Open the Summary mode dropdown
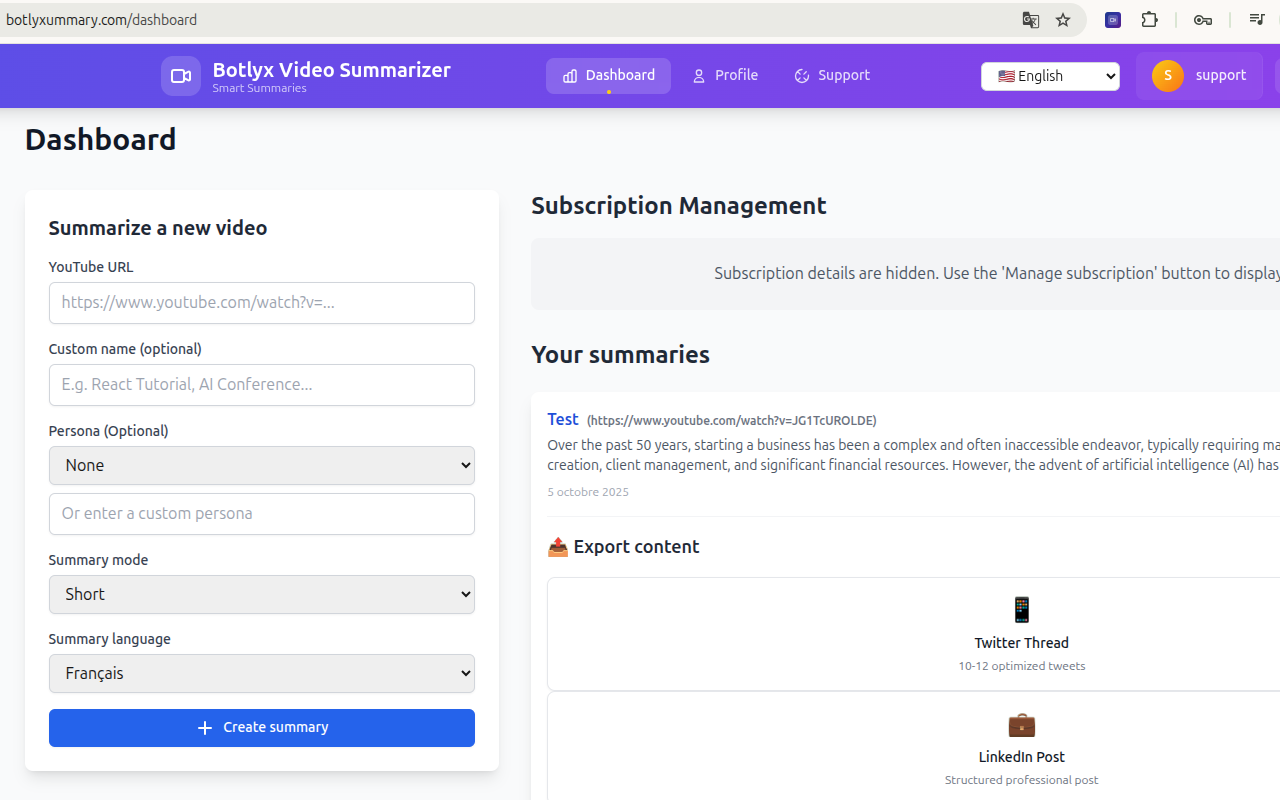1280x800 pixels. click(261, 594)
